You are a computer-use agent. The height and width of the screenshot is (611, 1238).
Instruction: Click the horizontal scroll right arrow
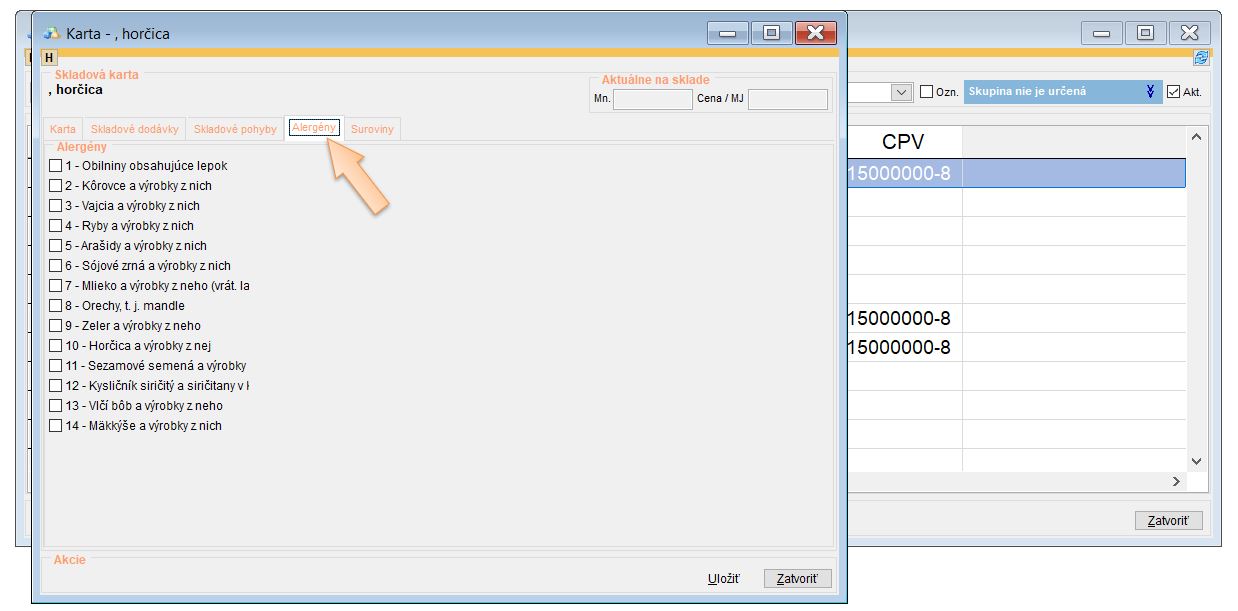[x=1177, y=482]
